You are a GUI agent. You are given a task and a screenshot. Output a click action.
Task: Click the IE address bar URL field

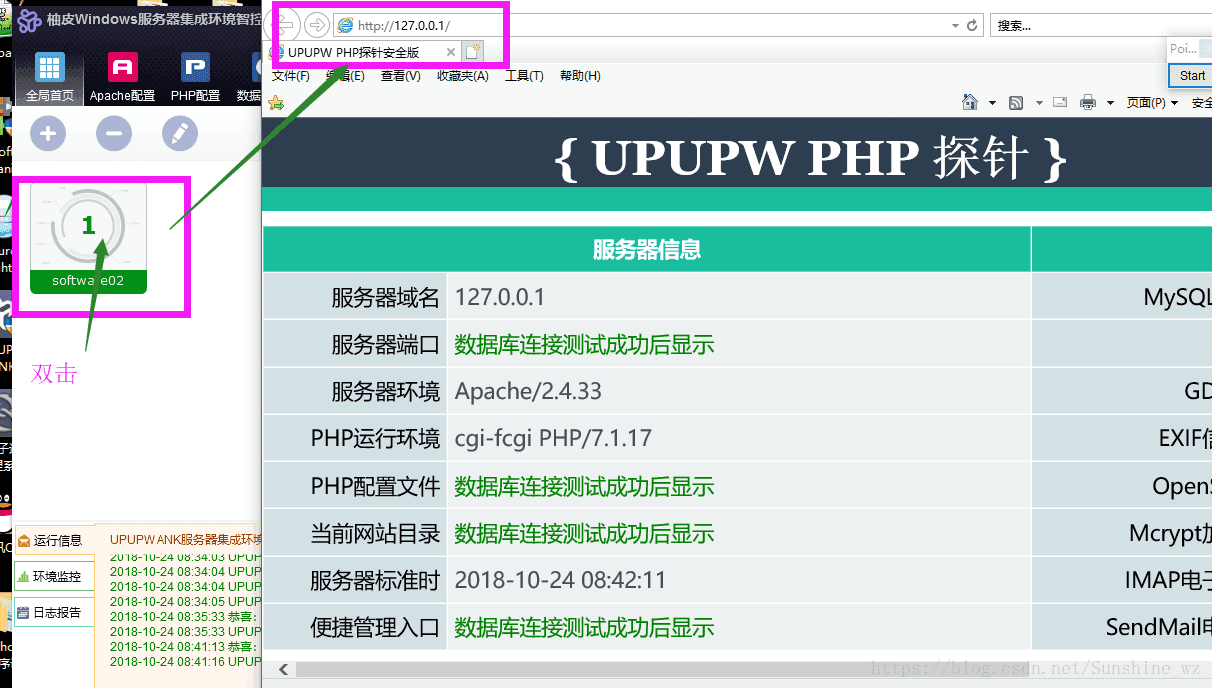coord(640,26)
